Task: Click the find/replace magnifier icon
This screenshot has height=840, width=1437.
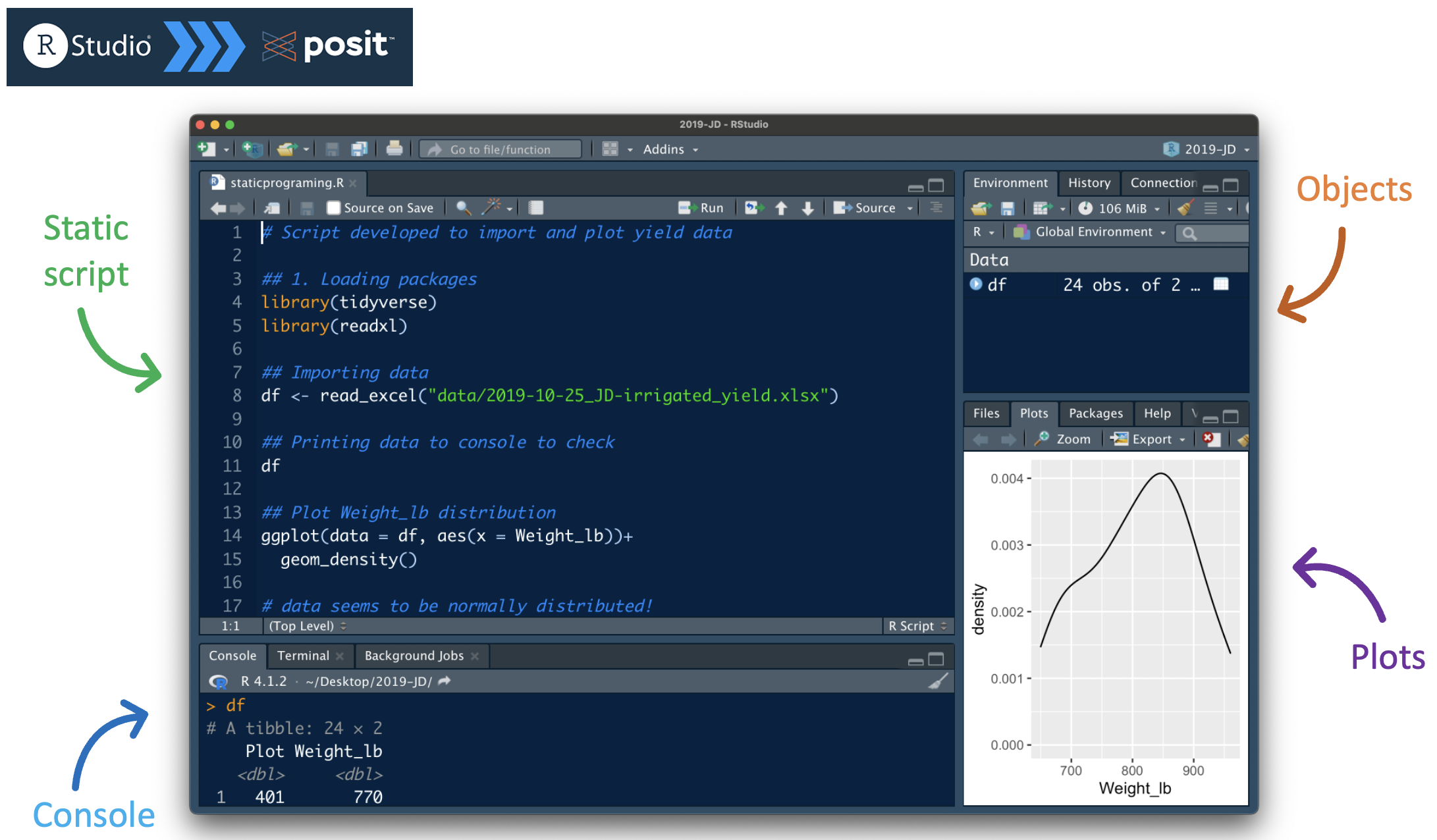Action: click(463, 208)
